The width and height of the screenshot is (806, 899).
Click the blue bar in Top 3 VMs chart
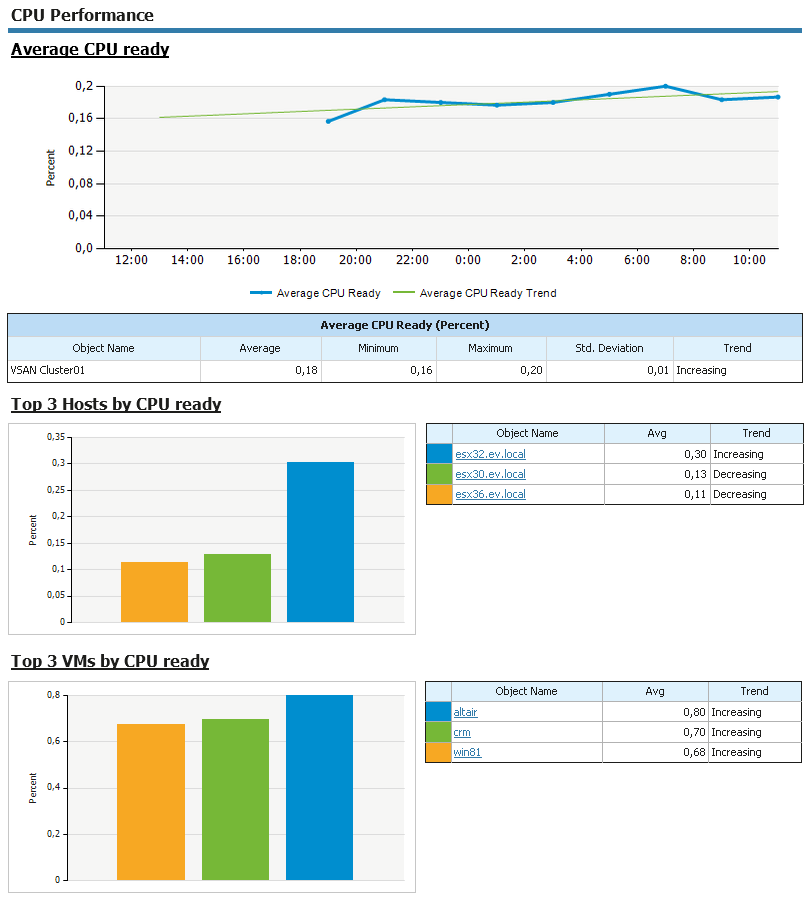tap(319, 787)
